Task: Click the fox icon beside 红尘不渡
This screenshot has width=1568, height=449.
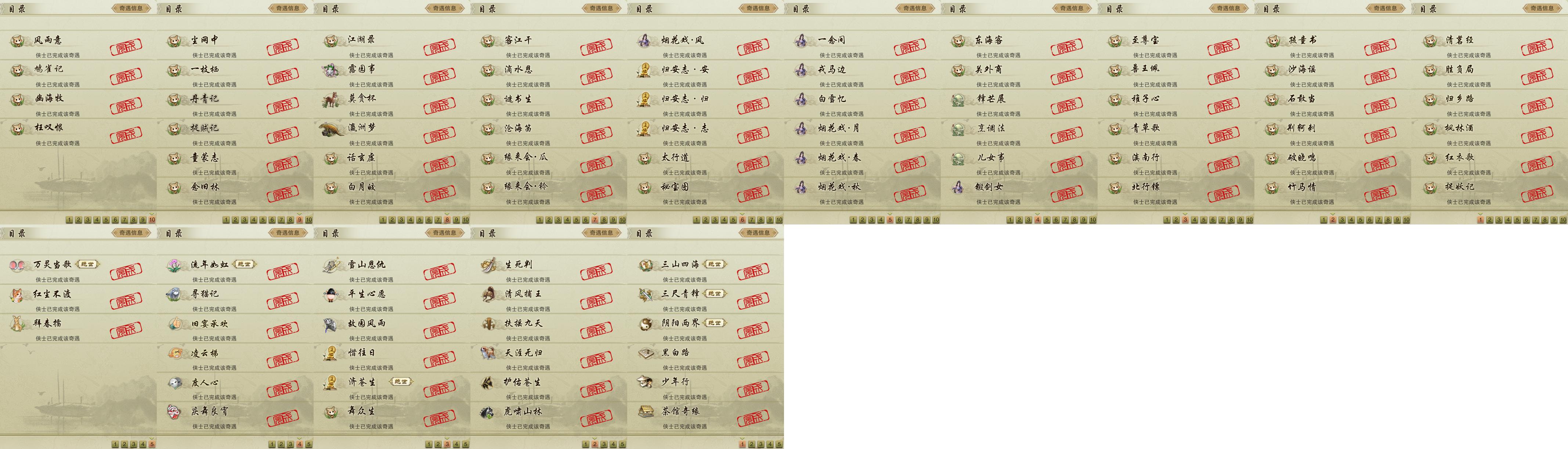Action: coord(17,295)
